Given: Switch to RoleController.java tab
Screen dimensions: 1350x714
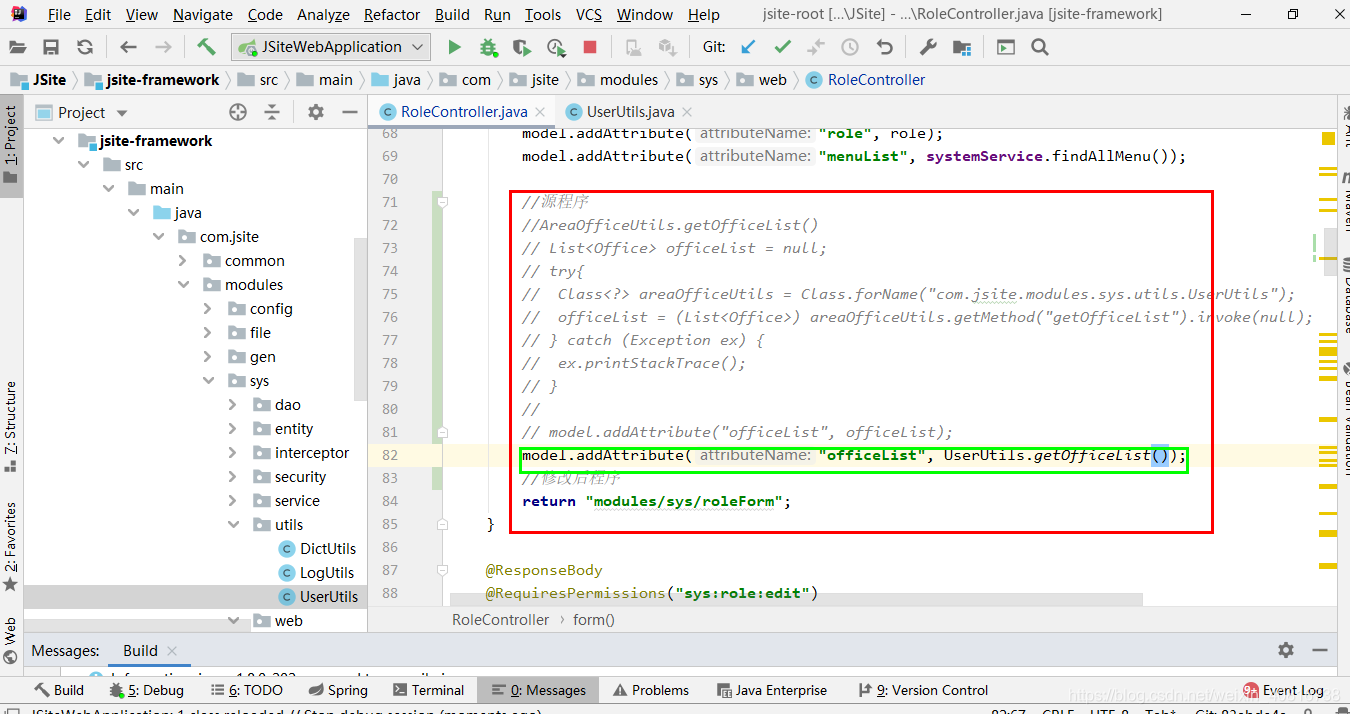Looking at the screenshot, I should 463,112.
